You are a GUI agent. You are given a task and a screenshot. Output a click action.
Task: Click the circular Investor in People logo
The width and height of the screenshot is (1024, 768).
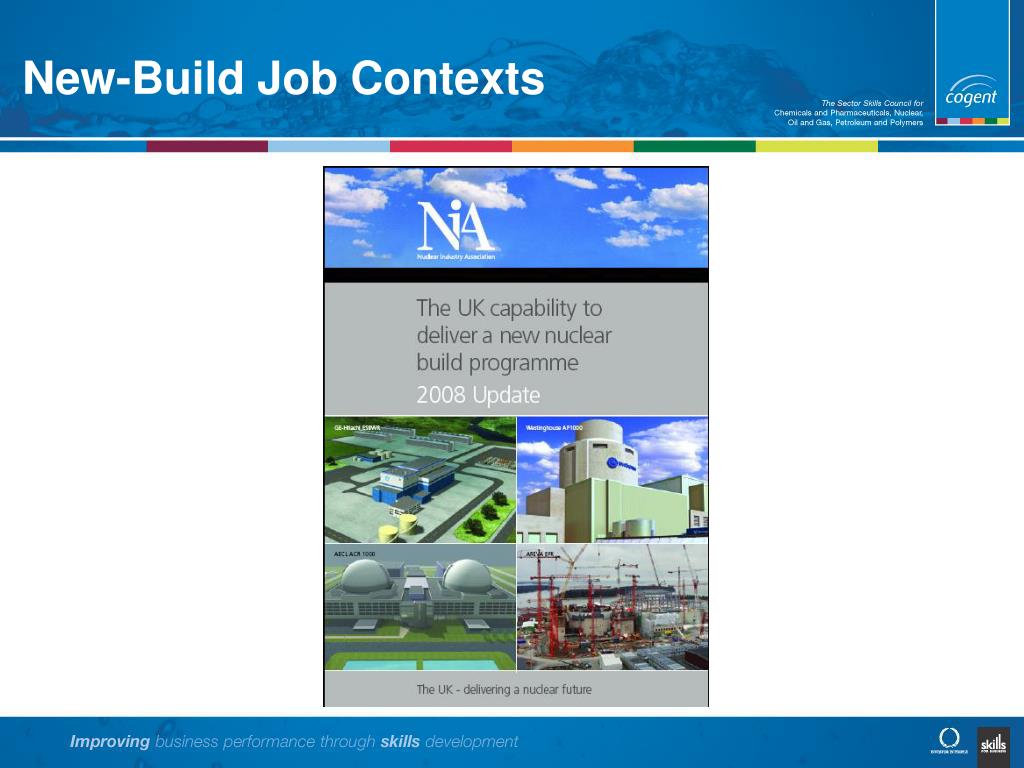click(x=949, y=741)
